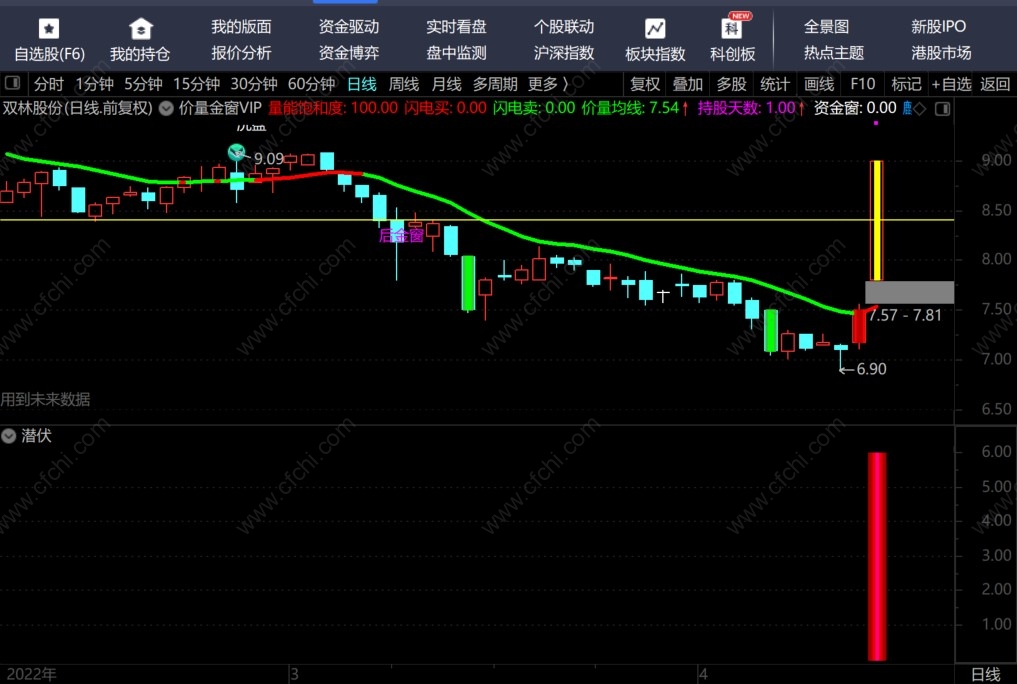Click the 复权 button

[645, 84]
